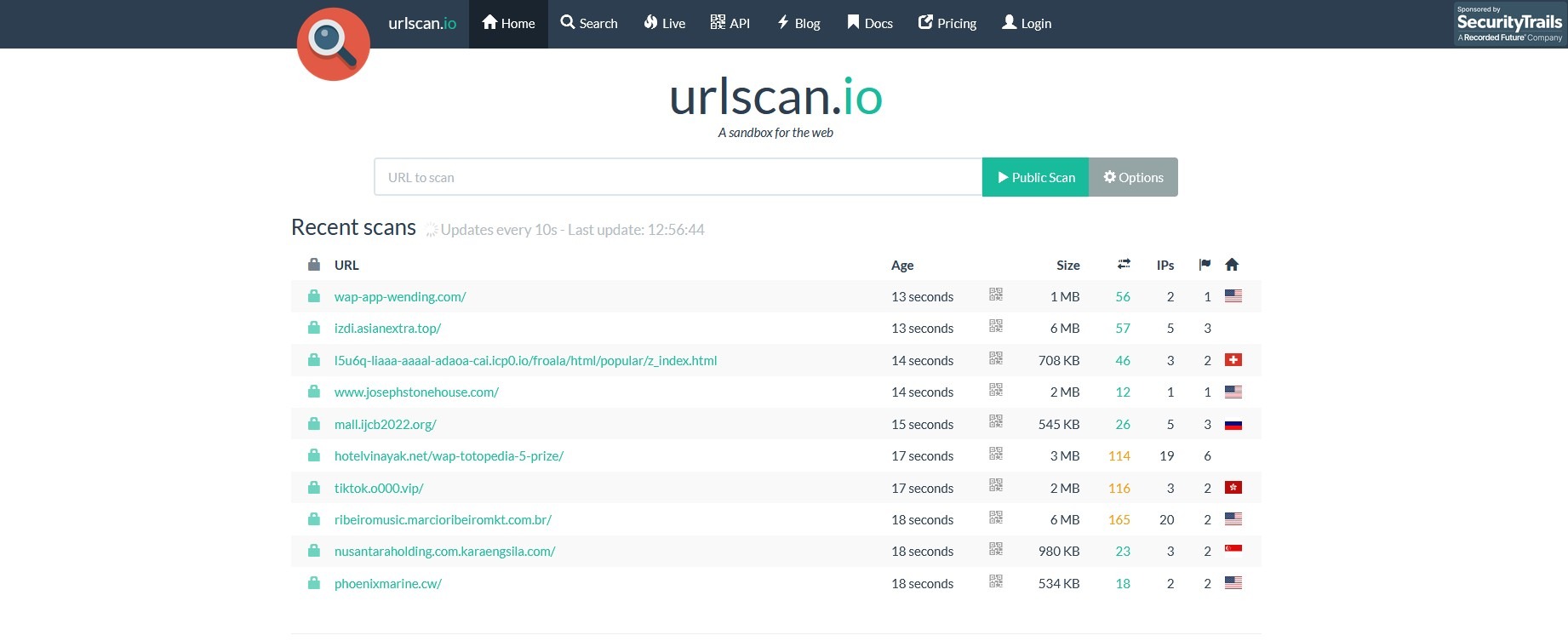Click QR code icon for josephstonehouse.com row
1568x641 pixels.
[996, 390]
